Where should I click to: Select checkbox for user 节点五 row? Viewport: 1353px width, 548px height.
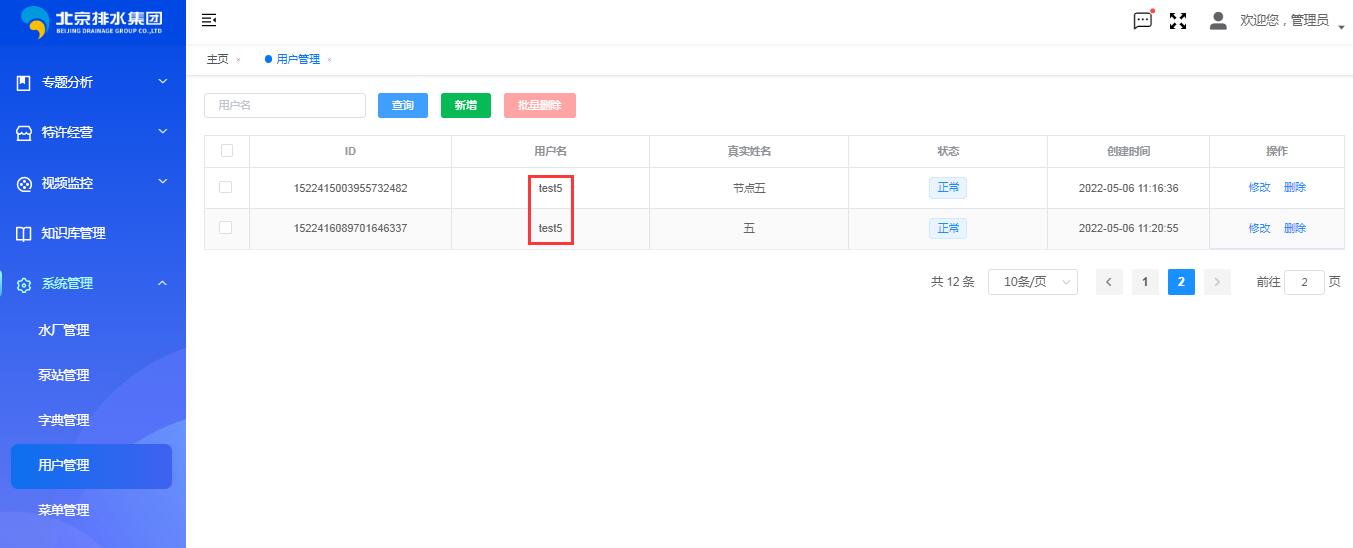tap(226, 187)
